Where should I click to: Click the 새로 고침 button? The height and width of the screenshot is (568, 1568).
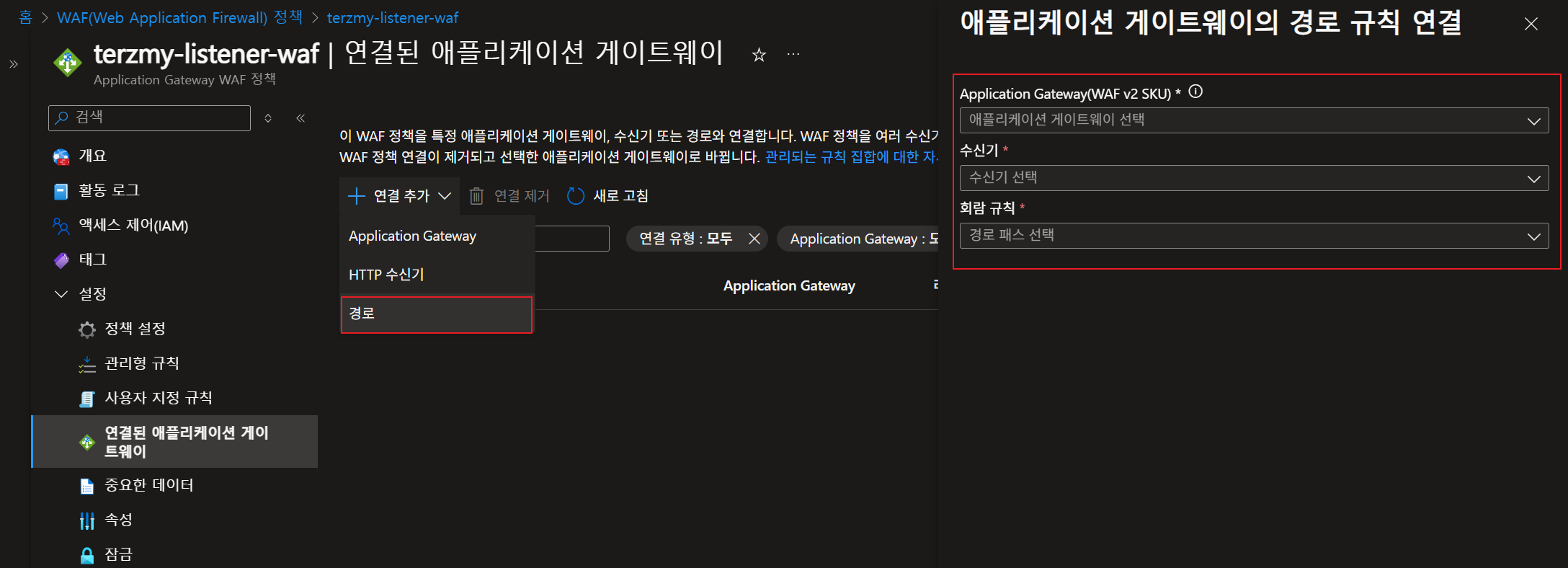[x=607, y=196]
